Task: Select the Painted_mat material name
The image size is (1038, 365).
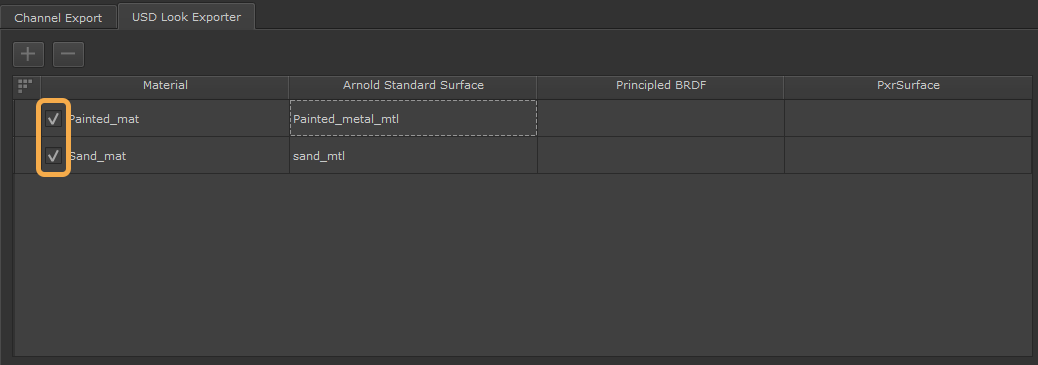Action: (x=105, y=119)
